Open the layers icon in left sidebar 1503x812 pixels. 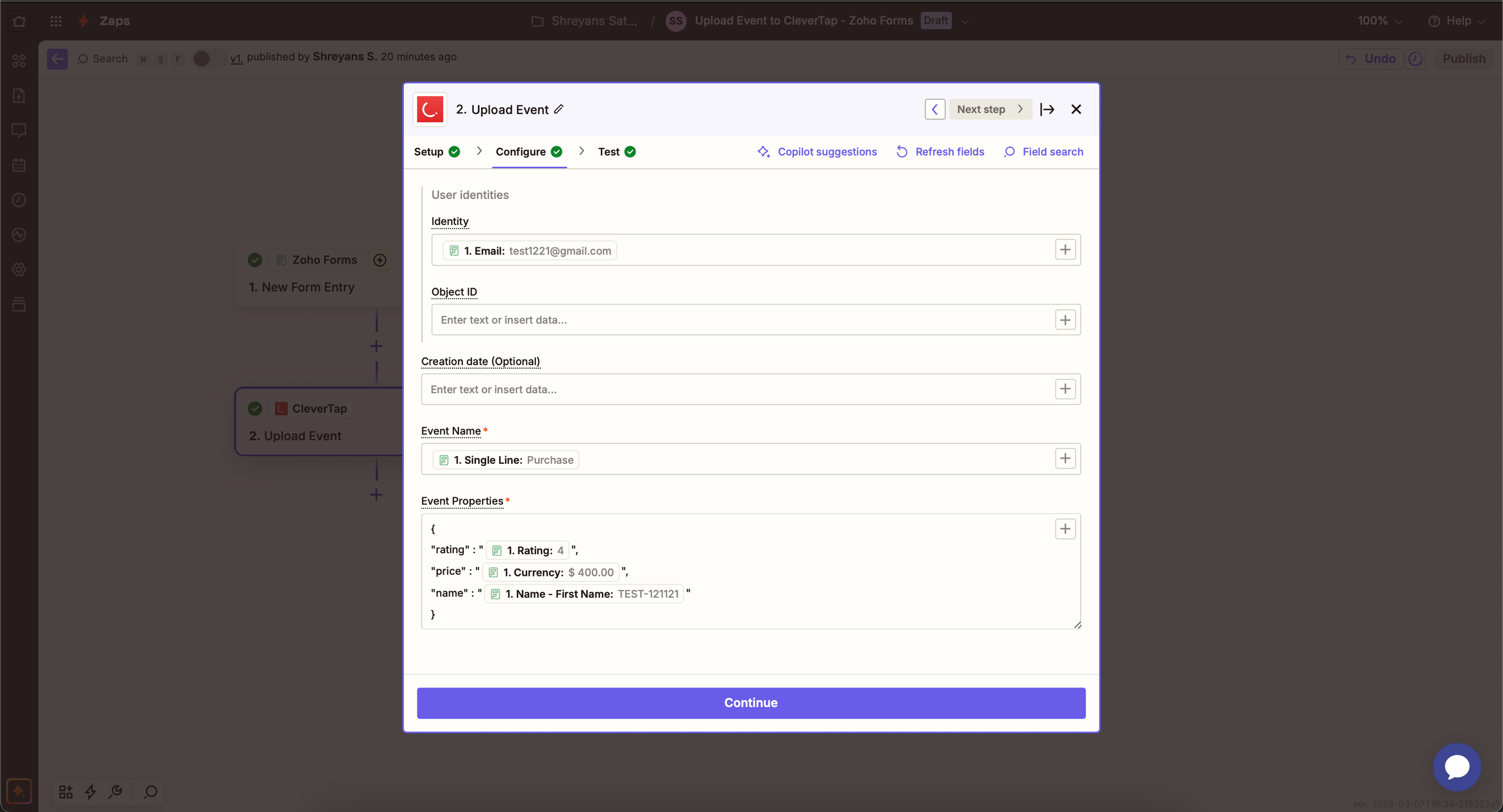[19, 304]
